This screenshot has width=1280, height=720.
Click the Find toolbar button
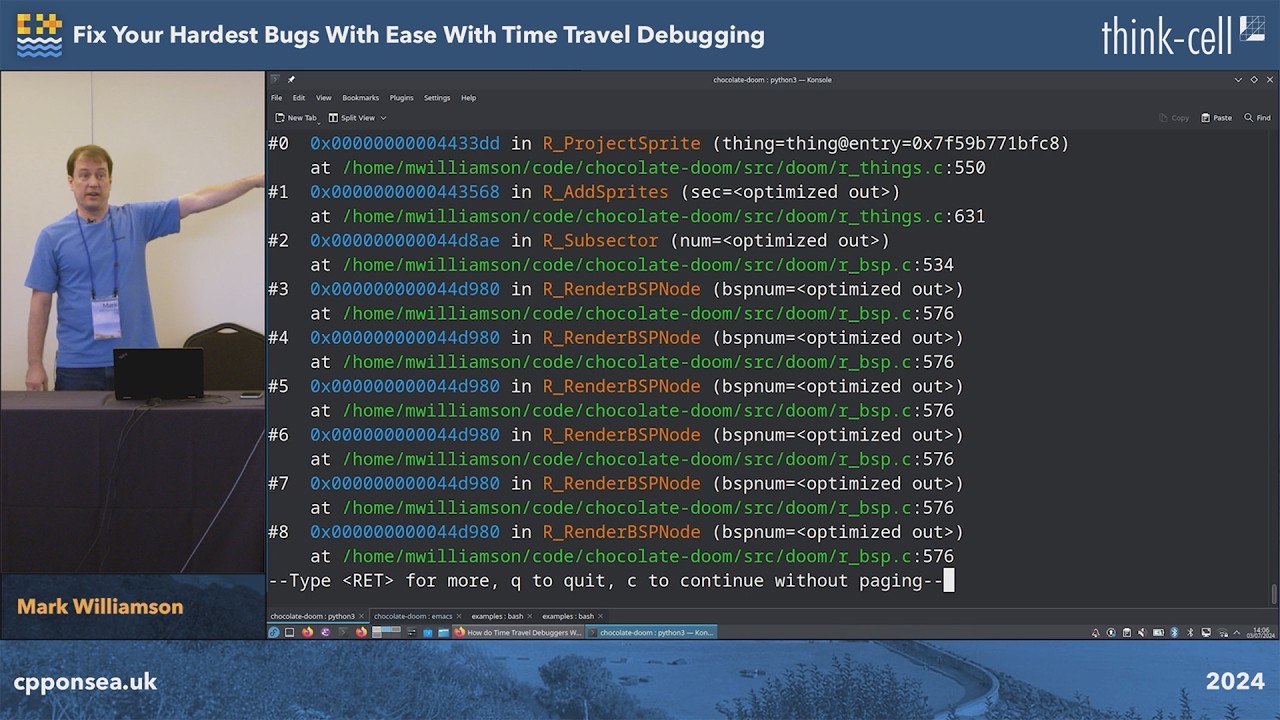click(x=1257, y=118)
